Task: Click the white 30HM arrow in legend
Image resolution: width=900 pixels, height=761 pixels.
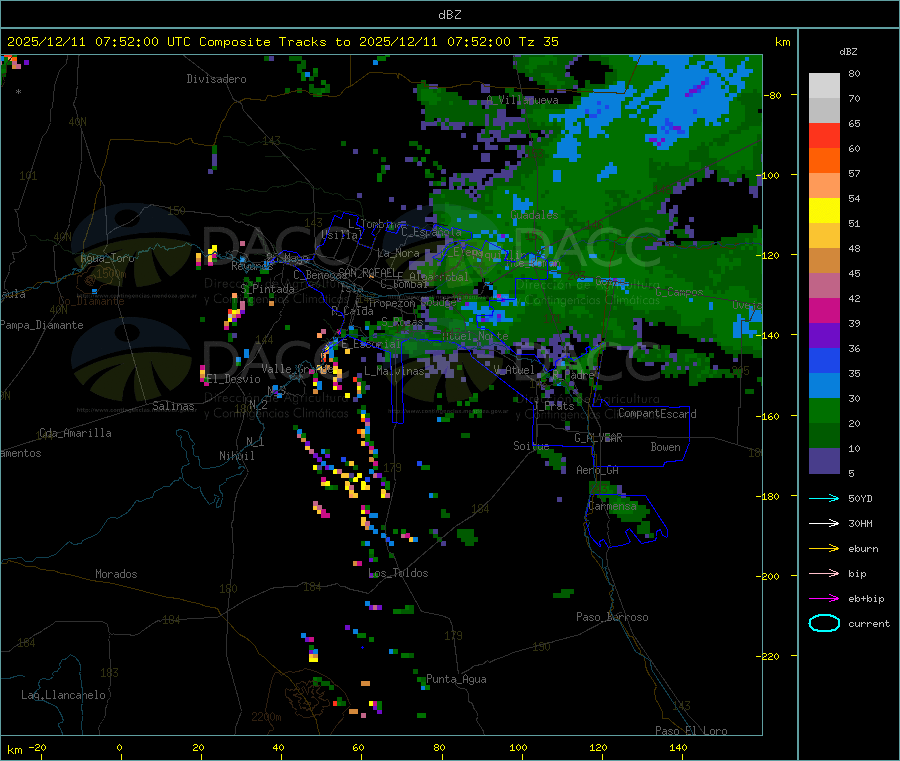Action: (x=824, y=523)
